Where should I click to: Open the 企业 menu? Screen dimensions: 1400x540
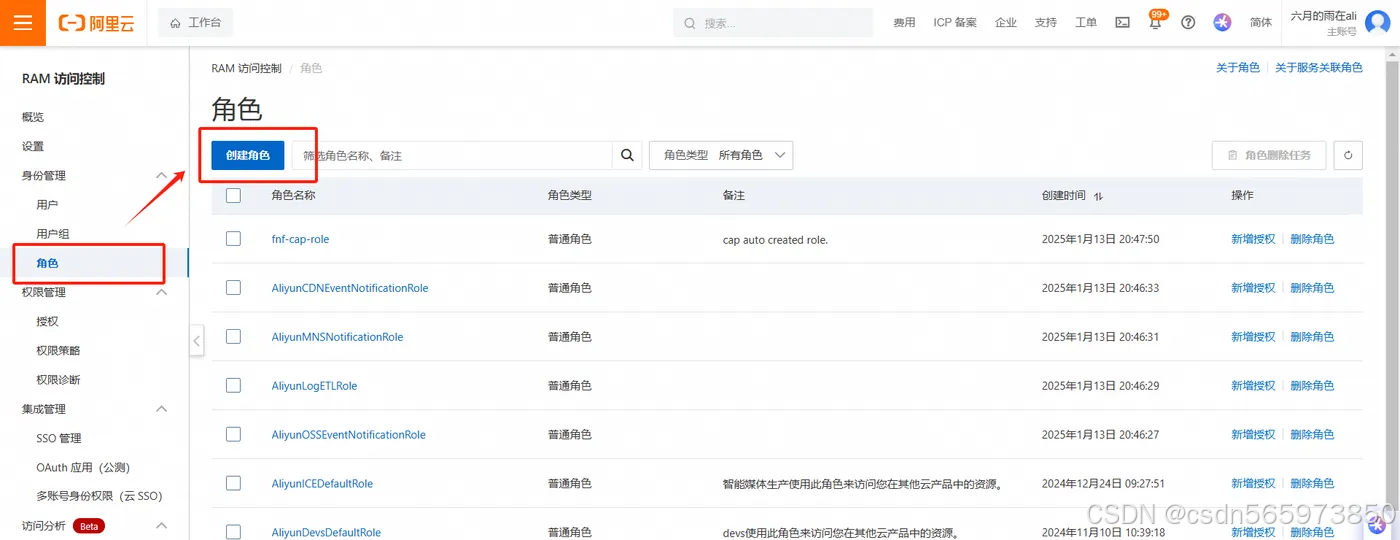tap(1006, 22)
